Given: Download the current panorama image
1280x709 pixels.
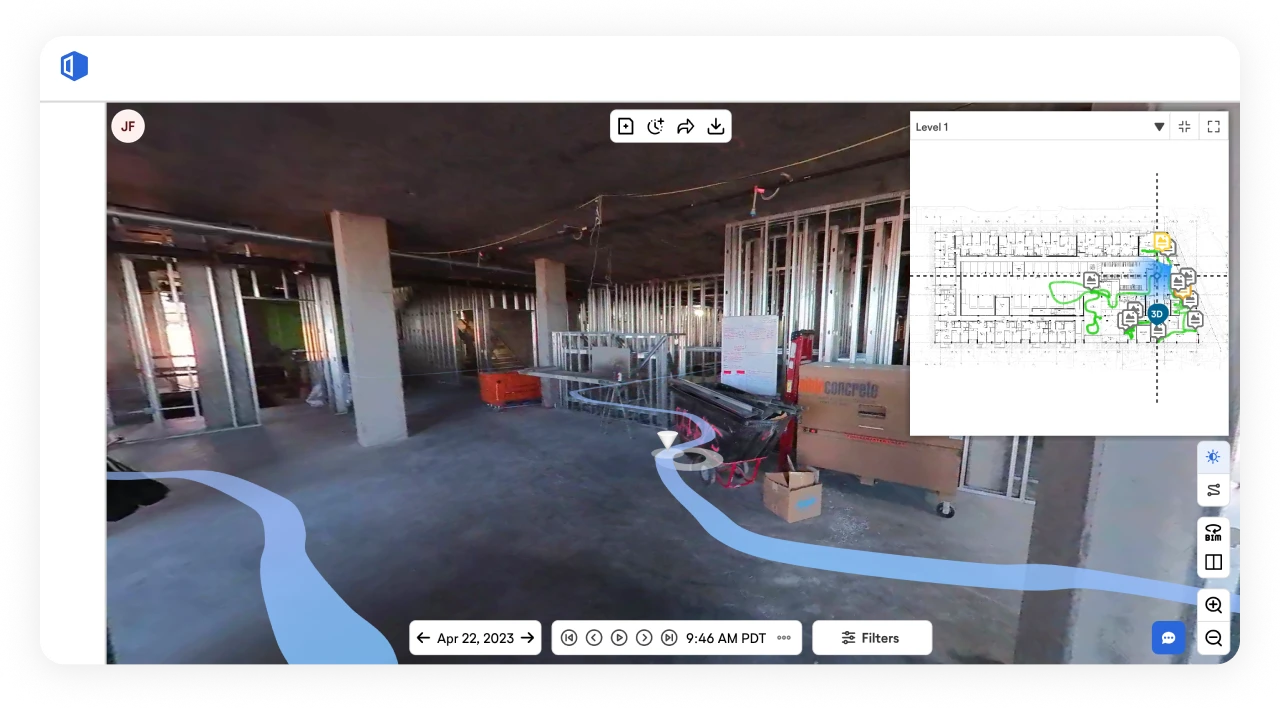Looking at the screenshot, I should (x=716, y=126).
